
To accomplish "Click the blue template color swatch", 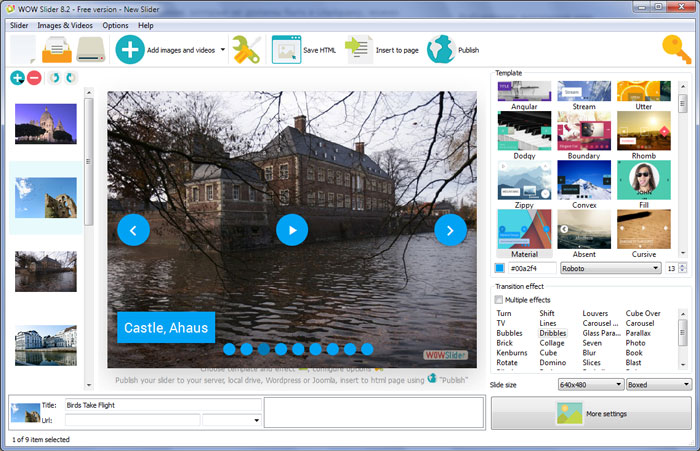I will tap(500, 268).
